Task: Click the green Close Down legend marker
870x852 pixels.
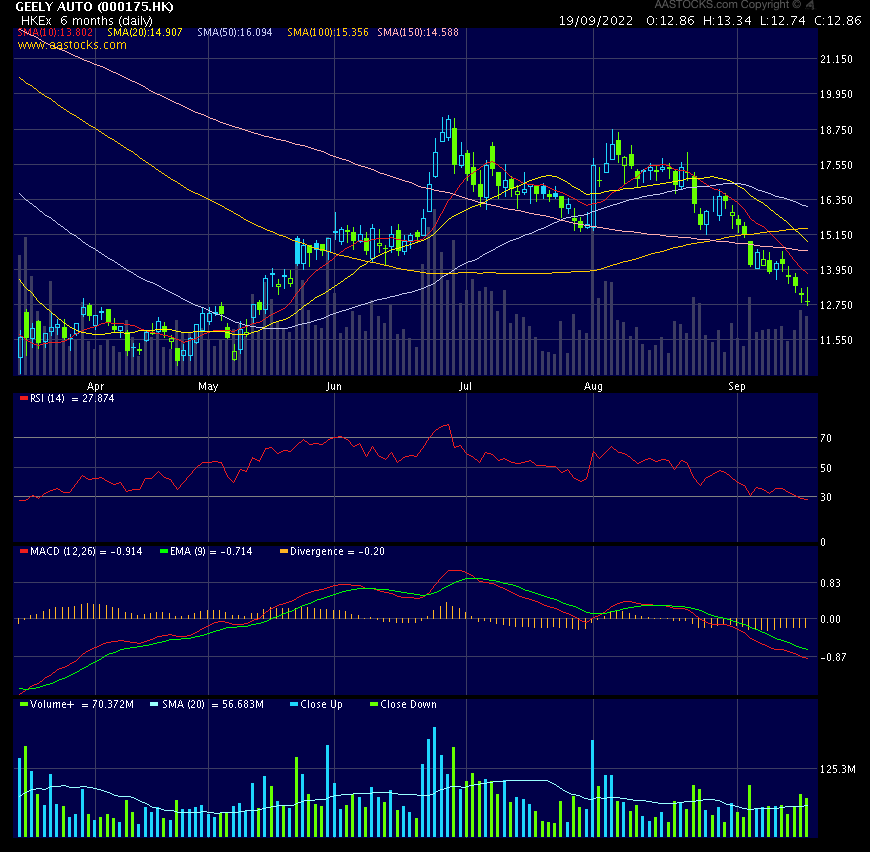Action: tap(372, 704)
